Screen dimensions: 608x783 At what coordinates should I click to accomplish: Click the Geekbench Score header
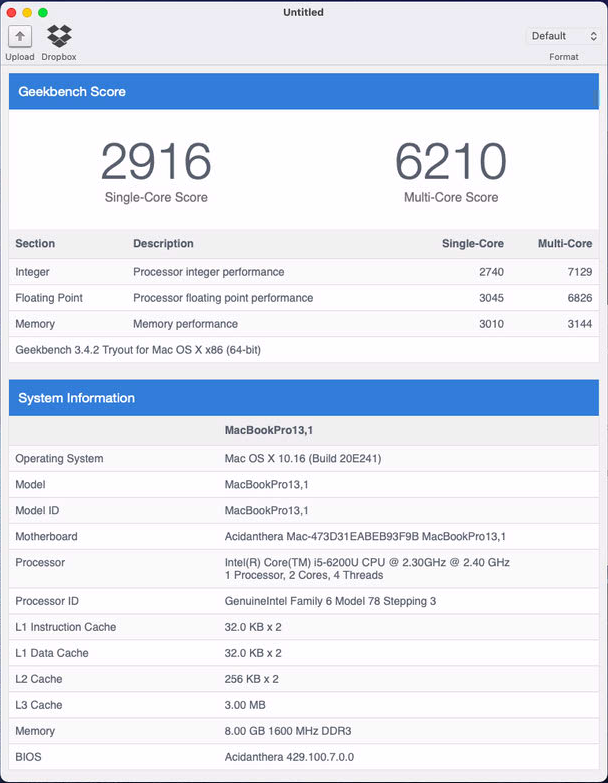tap(304, 91)
